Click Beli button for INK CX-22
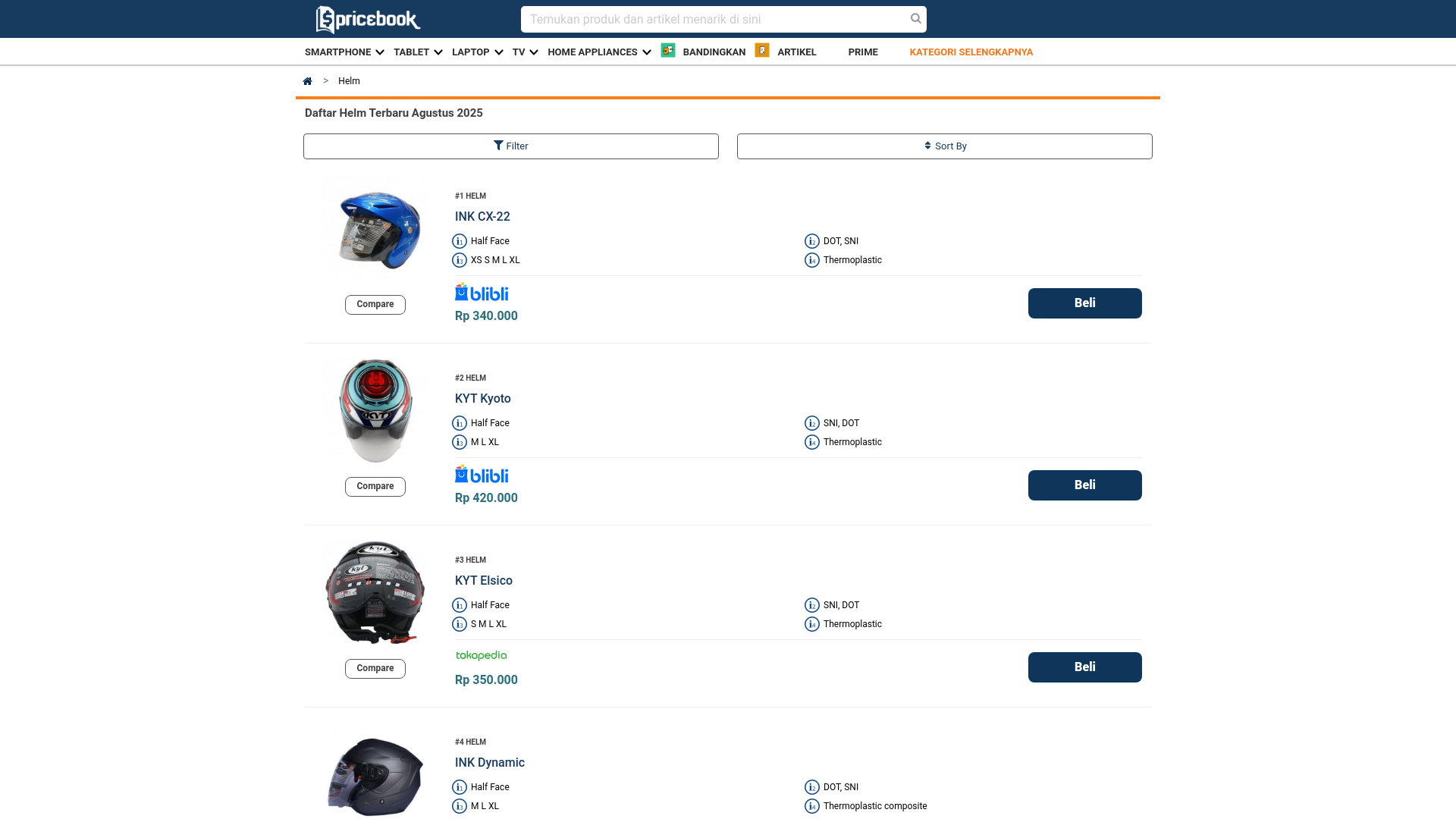Screen dimensions: 1456x819 coord(1084,303)
